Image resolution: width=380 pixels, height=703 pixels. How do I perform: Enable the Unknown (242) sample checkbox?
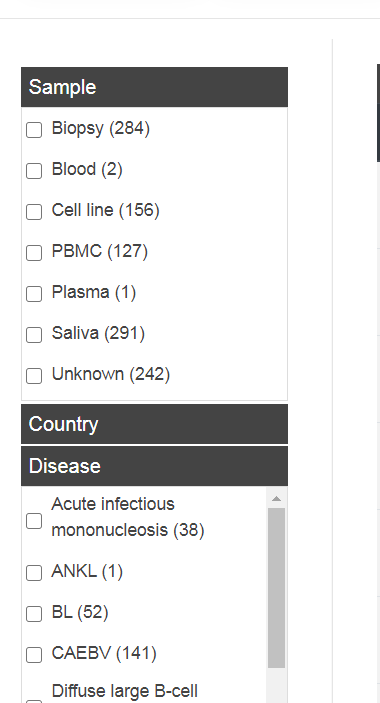click(34, 376)
